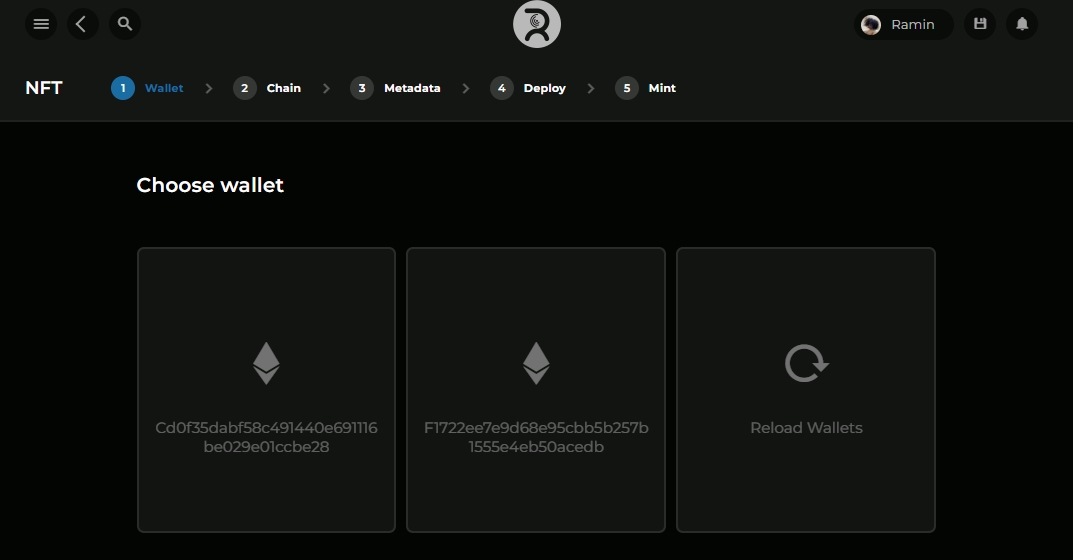Jump to the Deploy step
The height and width of the screenshot is (560, 1073).
click(529, 88)
